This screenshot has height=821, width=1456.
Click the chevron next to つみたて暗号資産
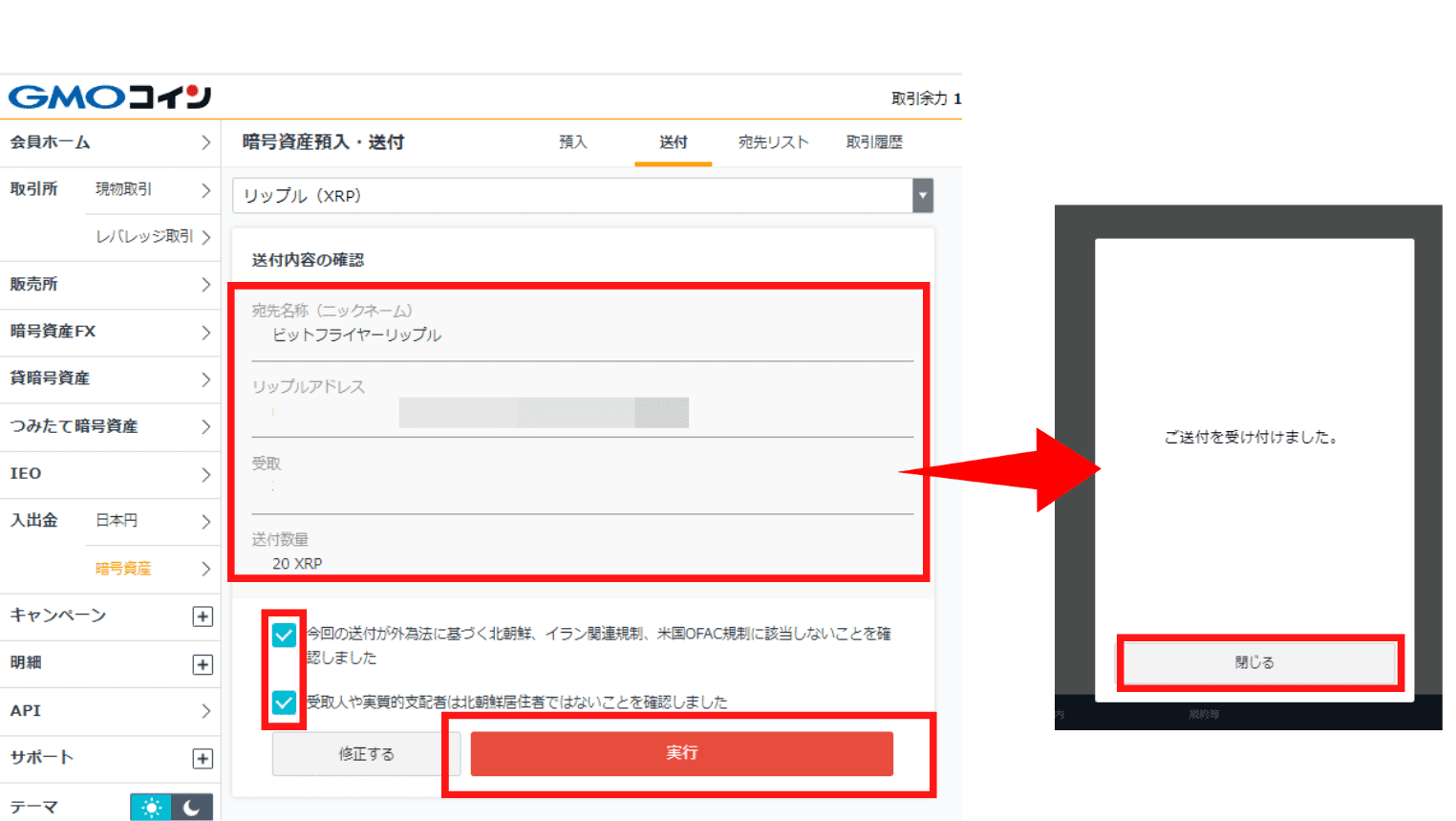[x=205, y=426]
